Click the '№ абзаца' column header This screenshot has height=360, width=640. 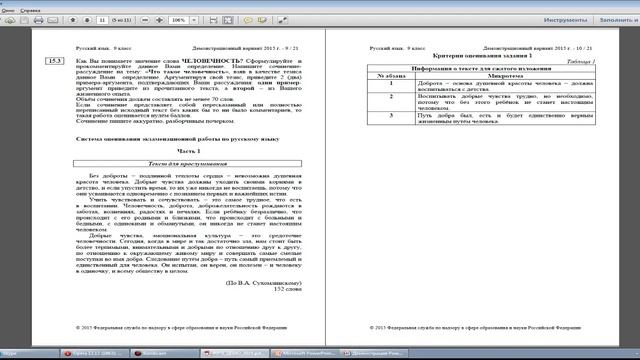391,76
